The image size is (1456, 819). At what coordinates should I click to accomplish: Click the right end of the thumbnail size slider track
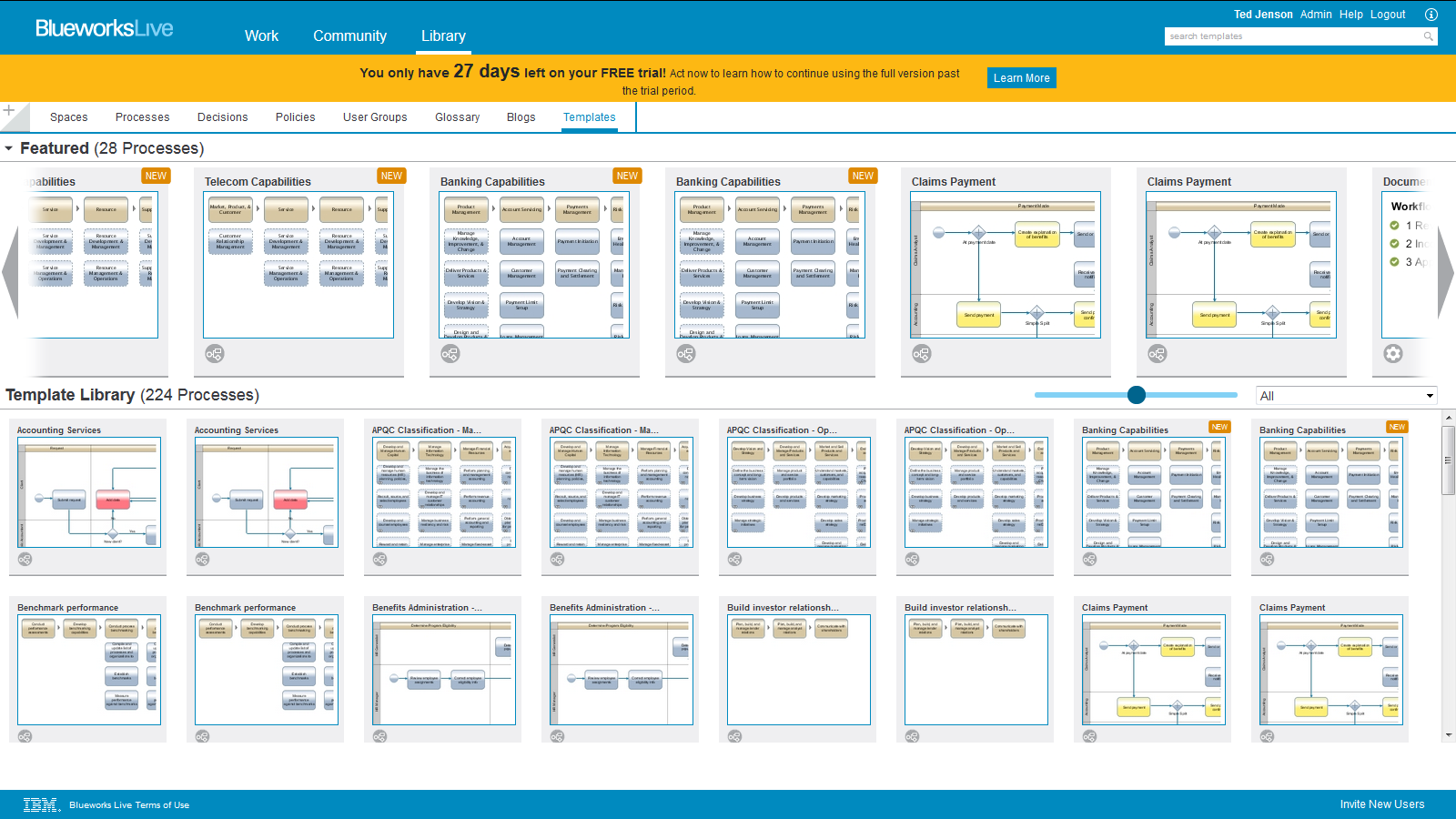pyautogui.click(x=1233, y=395)
